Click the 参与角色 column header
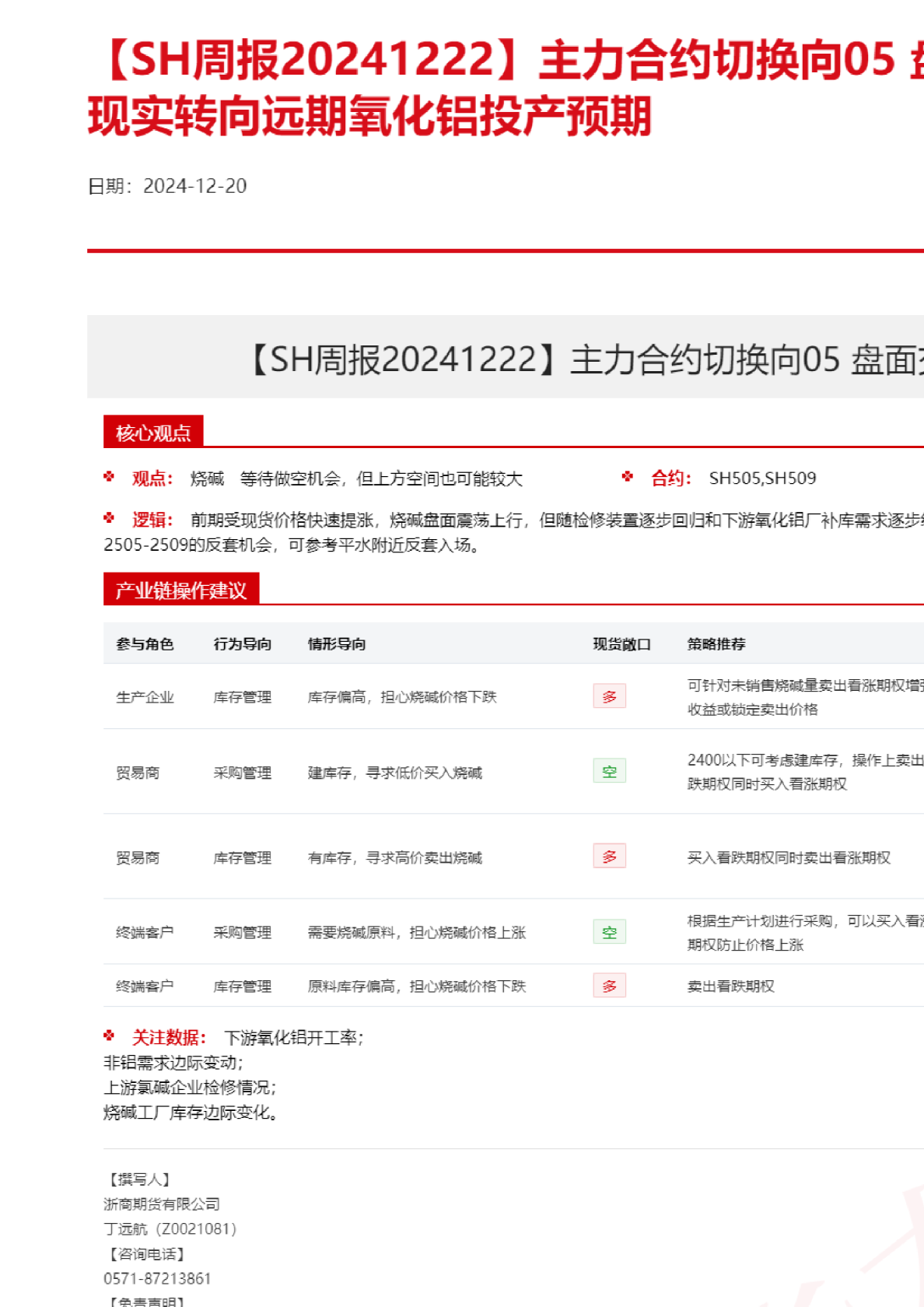This screenshot has width=924, height=1307. click(x=145, y=644)
